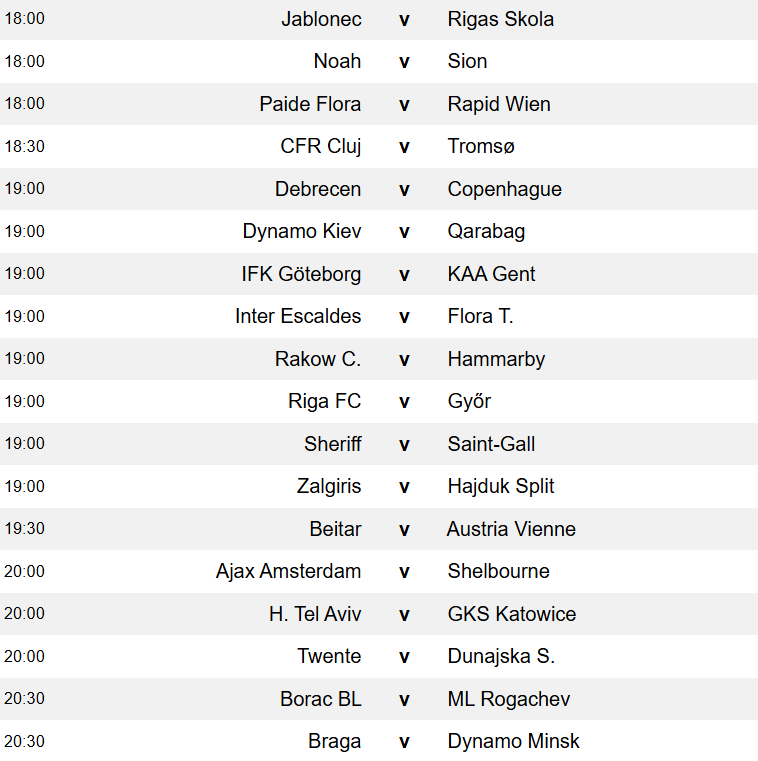The width and height of the screenshot is (758, 761).
Task: Open the IFK Göteborg team link
Action: [301, 274]
